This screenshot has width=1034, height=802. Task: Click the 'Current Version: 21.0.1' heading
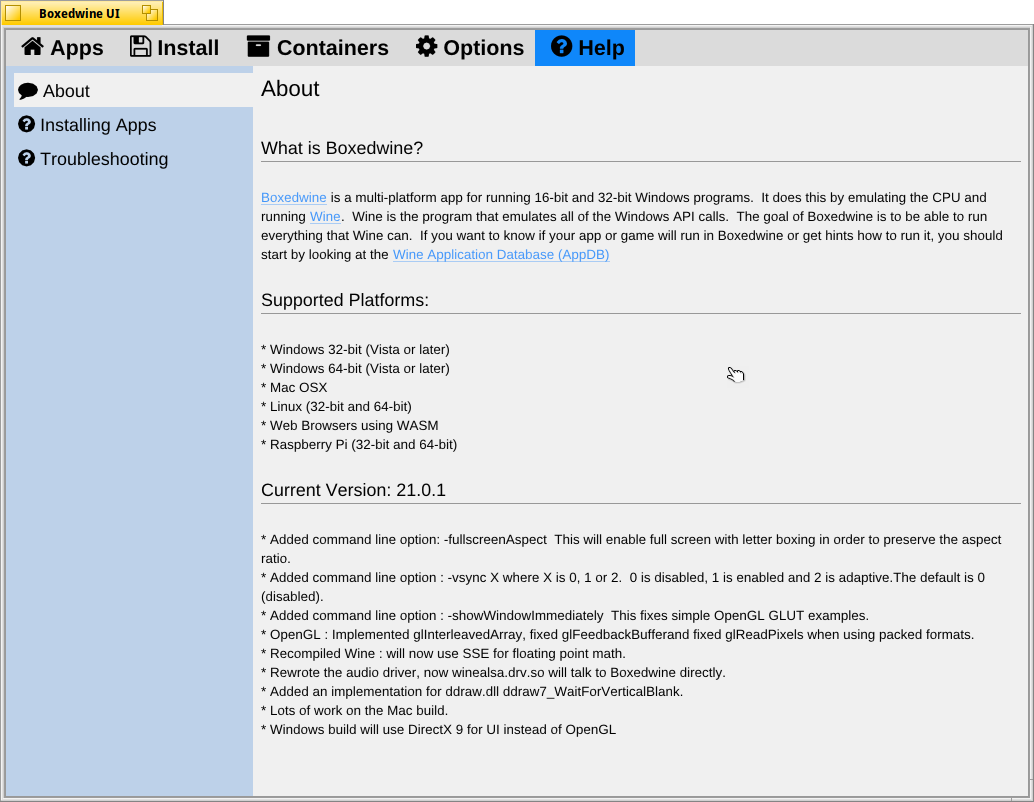pyautogui.click(x=353, y=490)
